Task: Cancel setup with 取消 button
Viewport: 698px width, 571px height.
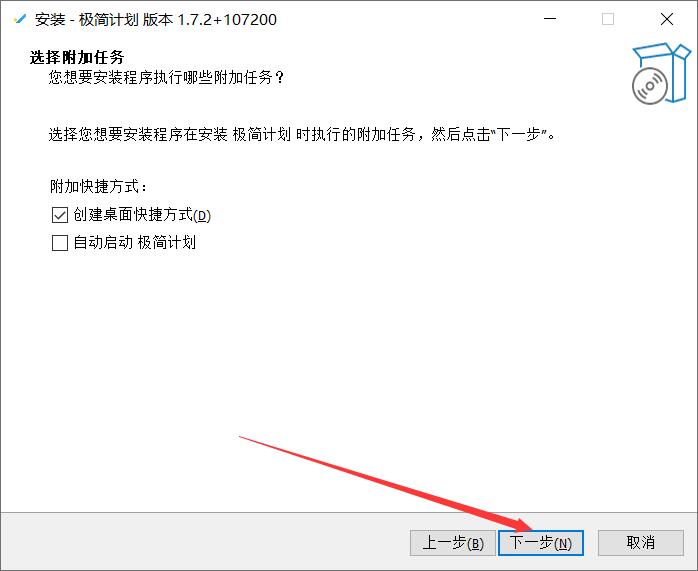Action: (641, 543)
